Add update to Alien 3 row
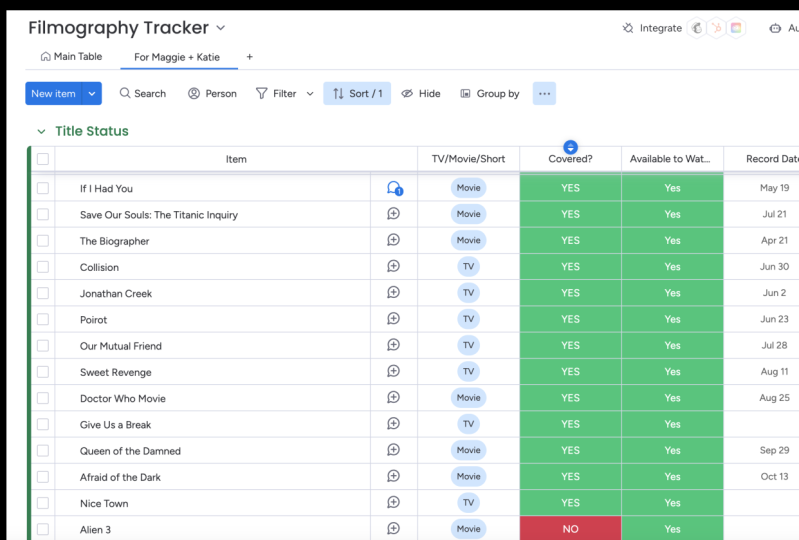Image resolution: width=799 pixels, height=540 pixels. [393, 529]
